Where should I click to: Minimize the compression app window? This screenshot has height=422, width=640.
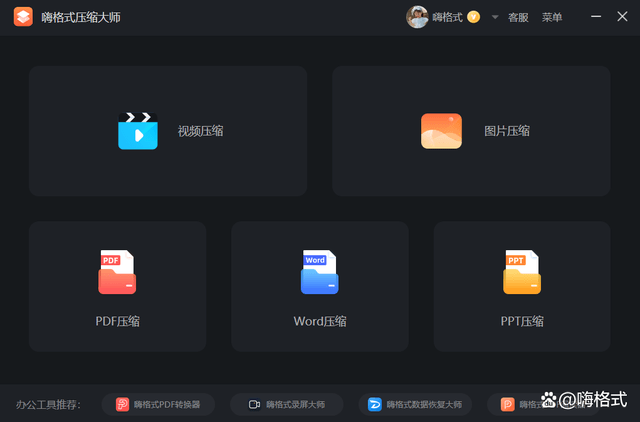coord(596,17)
